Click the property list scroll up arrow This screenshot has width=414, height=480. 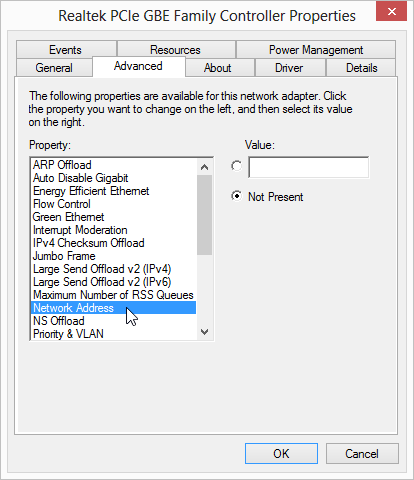205,167
